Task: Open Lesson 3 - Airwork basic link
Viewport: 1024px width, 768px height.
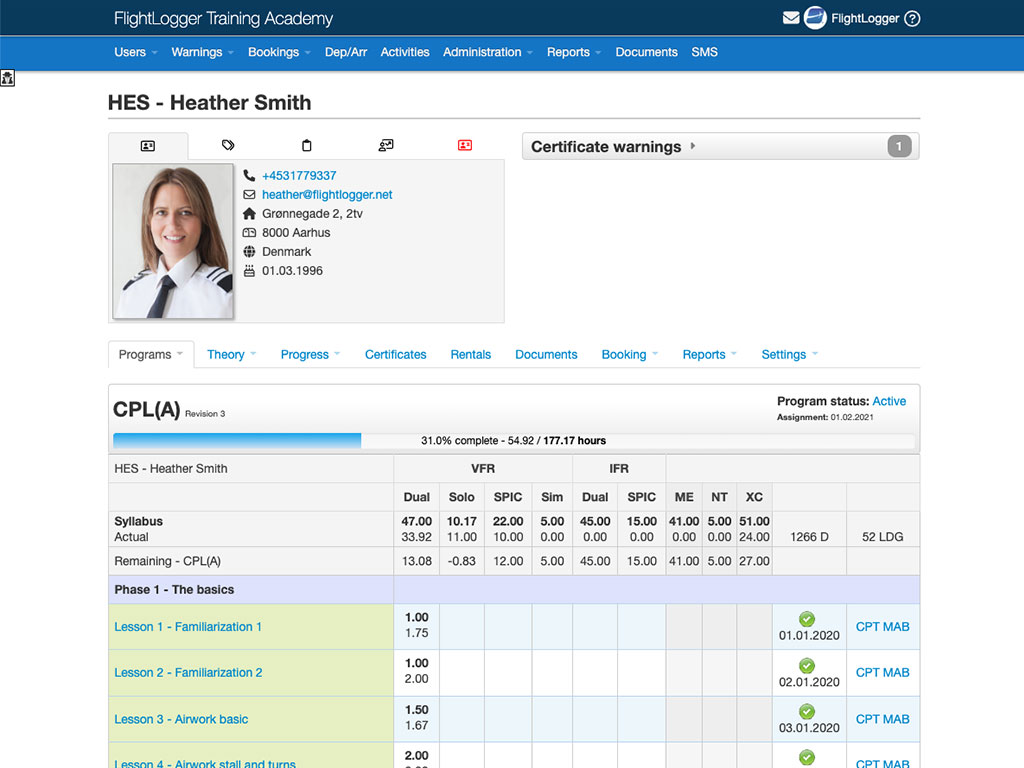Action: [181, 719]
